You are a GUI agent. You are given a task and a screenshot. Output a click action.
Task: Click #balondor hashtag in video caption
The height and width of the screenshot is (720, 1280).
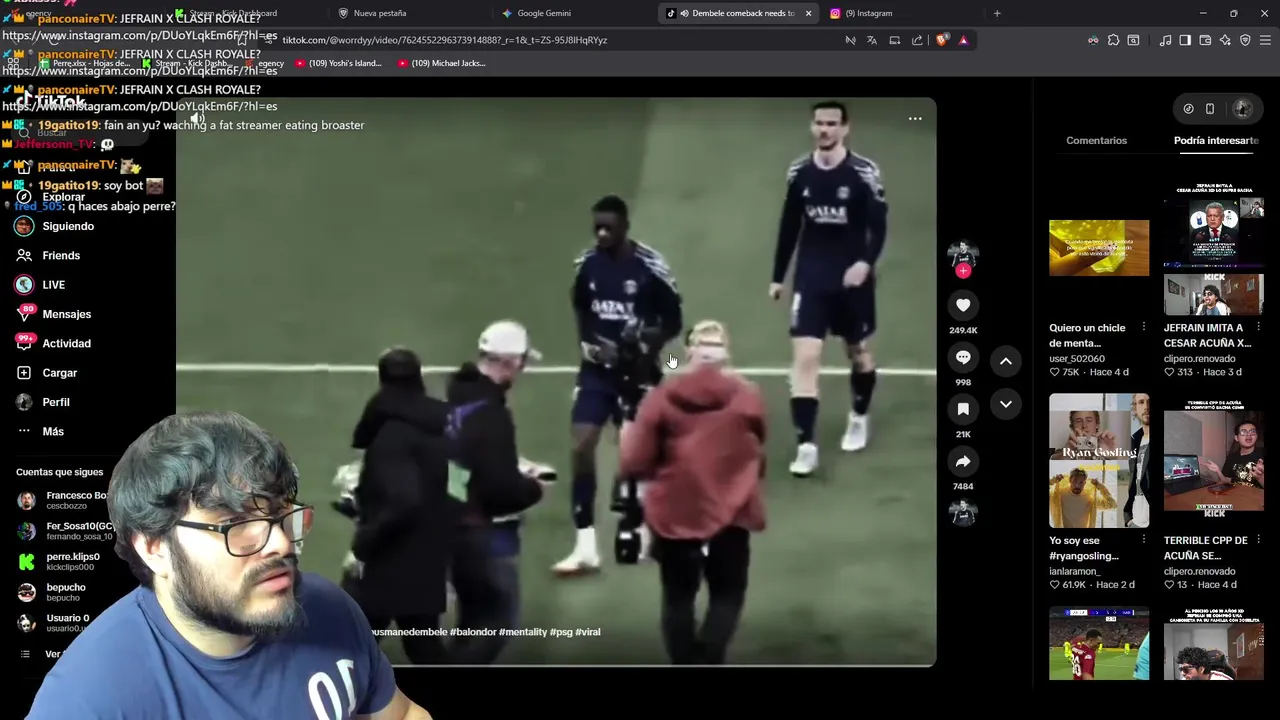pyautogui.click(x=472, y=632)
